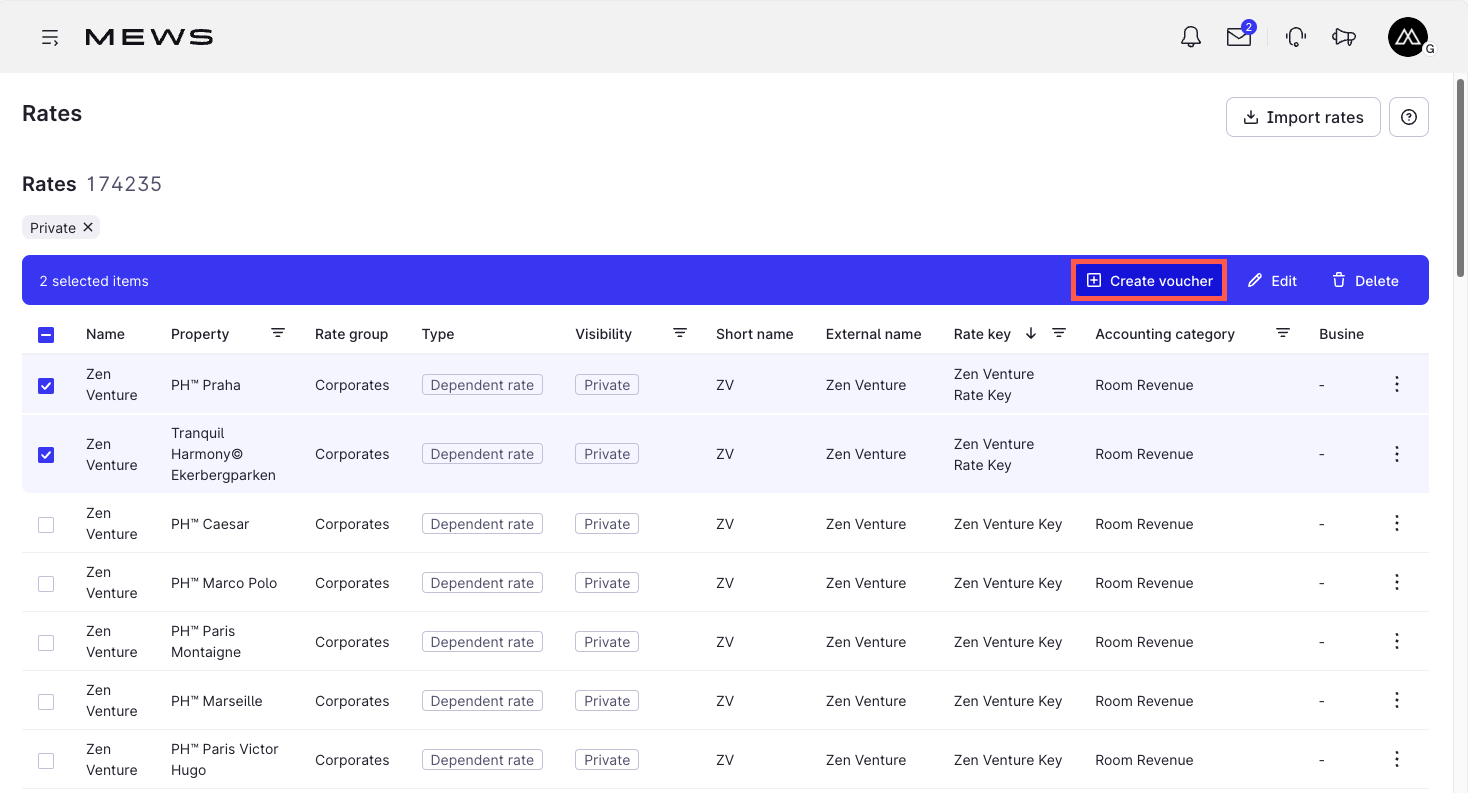Click the Name column header
The image size is (1468, 793).
[x=105, y=334]
